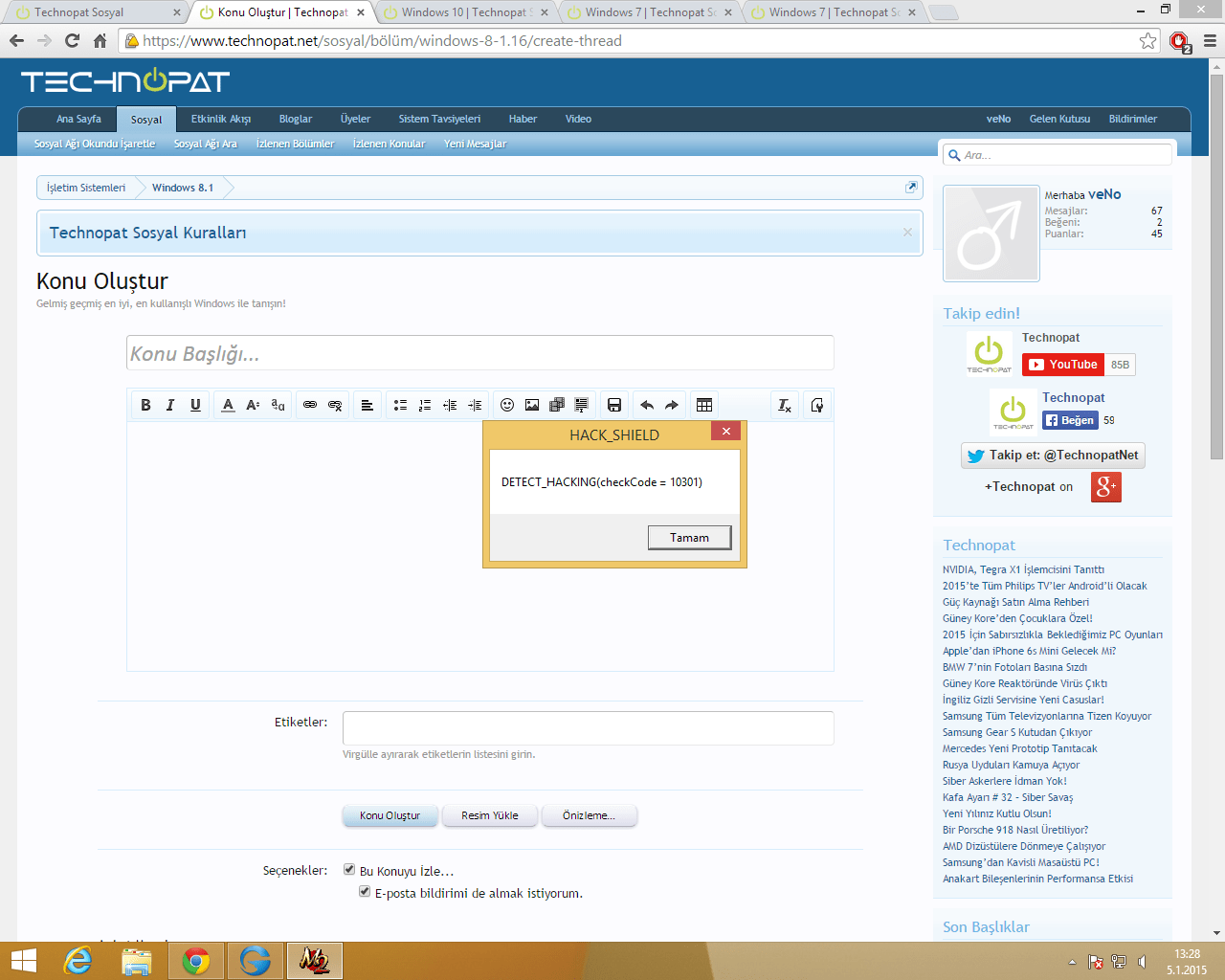Click the İzlenen Konular link
Viewport: 1225px width, 980px height.
(x=389, y=144)
